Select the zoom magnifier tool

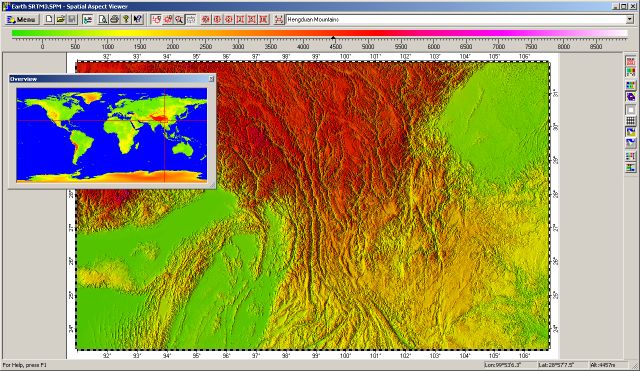click(x=179, y=19)
